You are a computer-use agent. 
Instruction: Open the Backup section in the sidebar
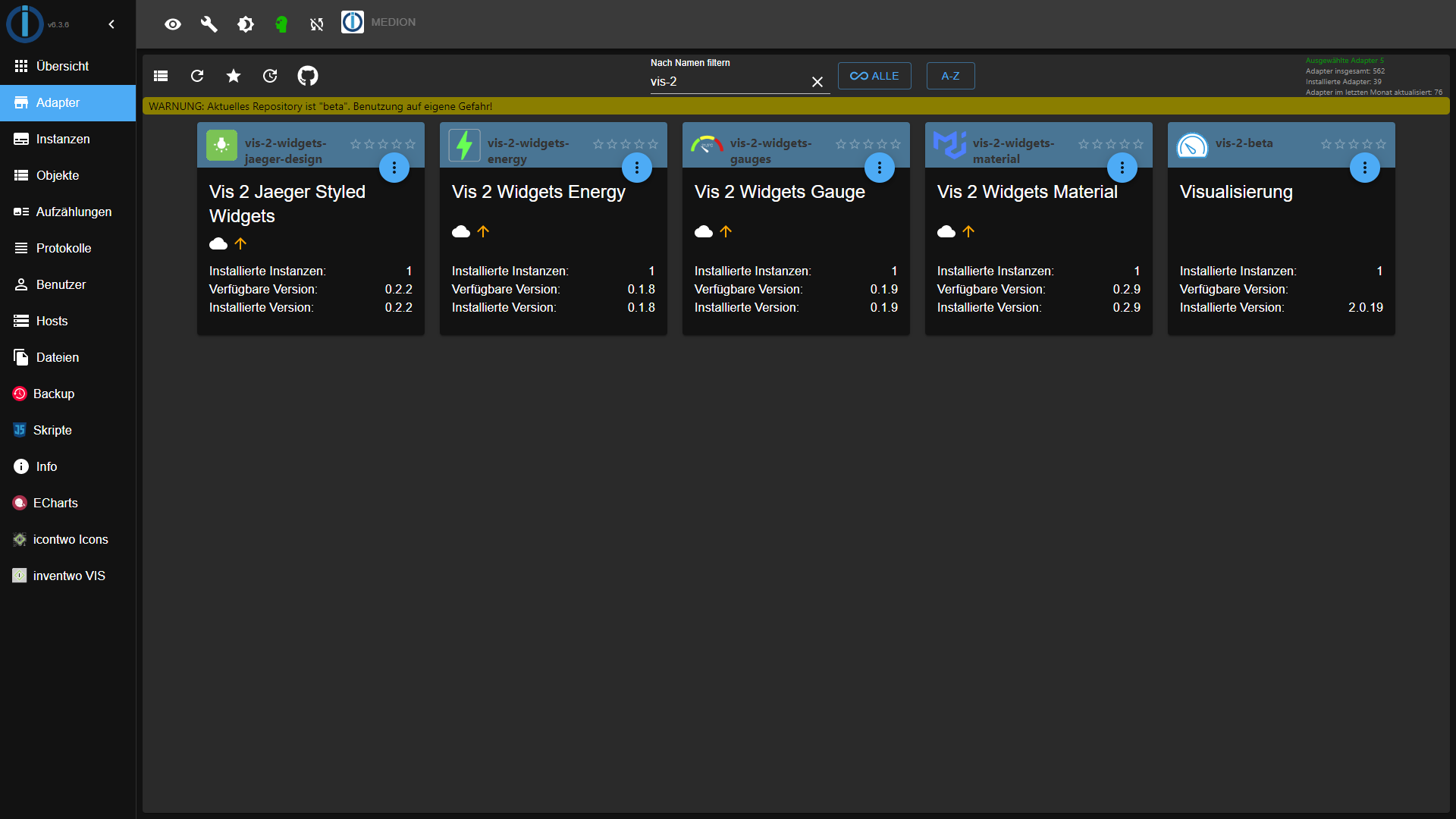[x=53, y=394]
